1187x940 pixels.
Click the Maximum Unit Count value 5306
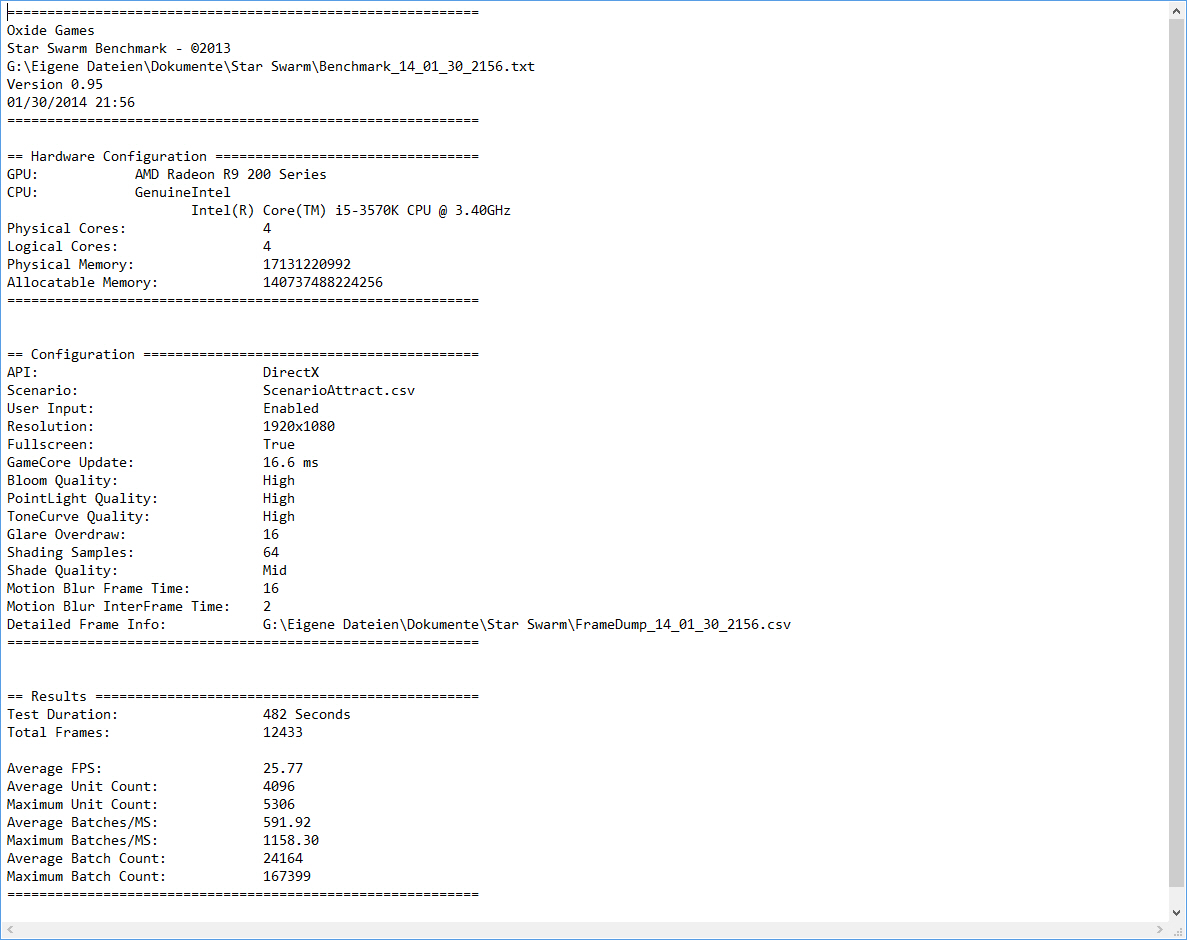point(279,805)
